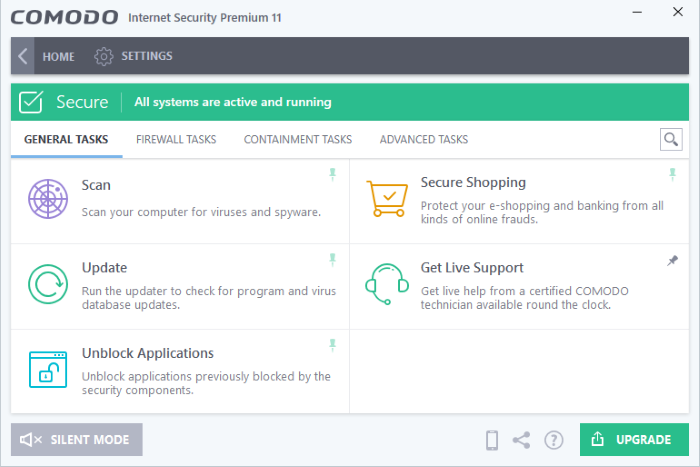700x467 pixels.
Task: Click the Unblock Applications lock icon
Action: coord(48,370)
